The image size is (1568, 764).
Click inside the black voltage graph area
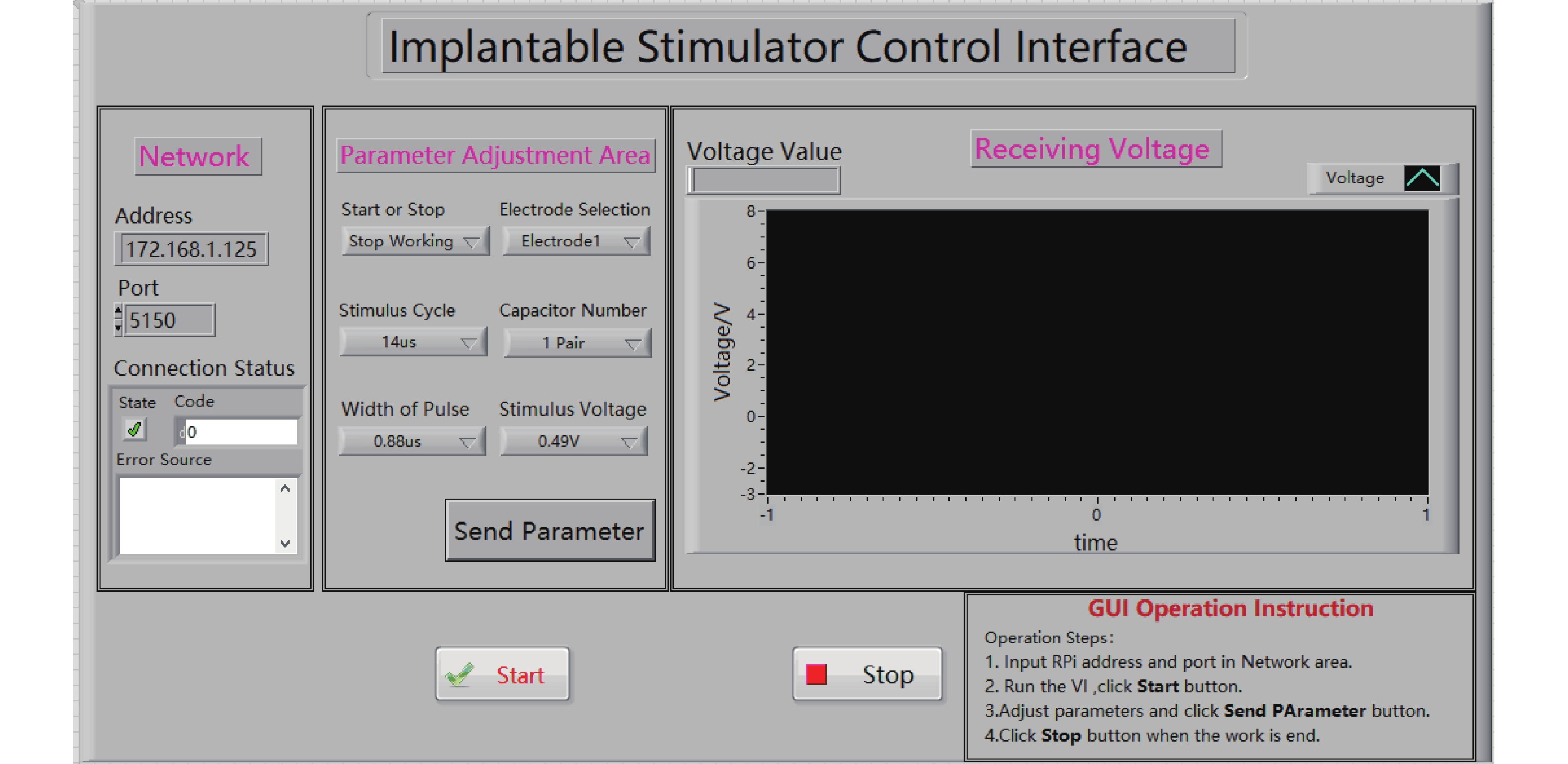coord(1097,352)
